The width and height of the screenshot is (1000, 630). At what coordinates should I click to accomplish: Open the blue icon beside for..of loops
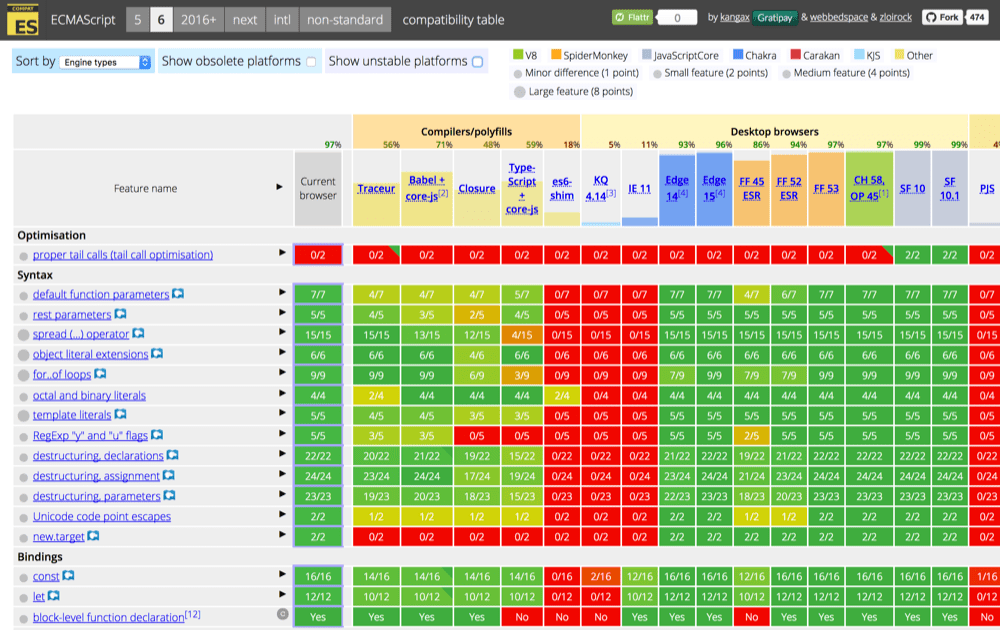100,374
